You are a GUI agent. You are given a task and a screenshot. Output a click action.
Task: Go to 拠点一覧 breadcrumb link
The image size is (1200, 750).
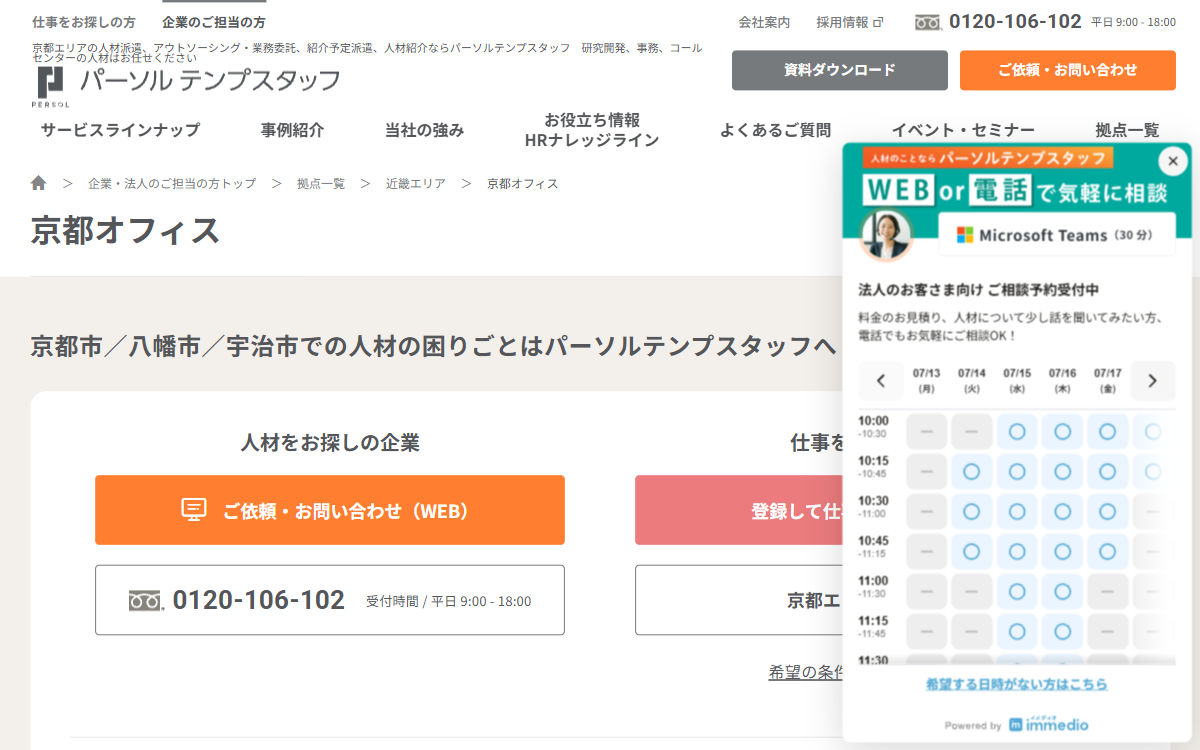tap(321, 184)
